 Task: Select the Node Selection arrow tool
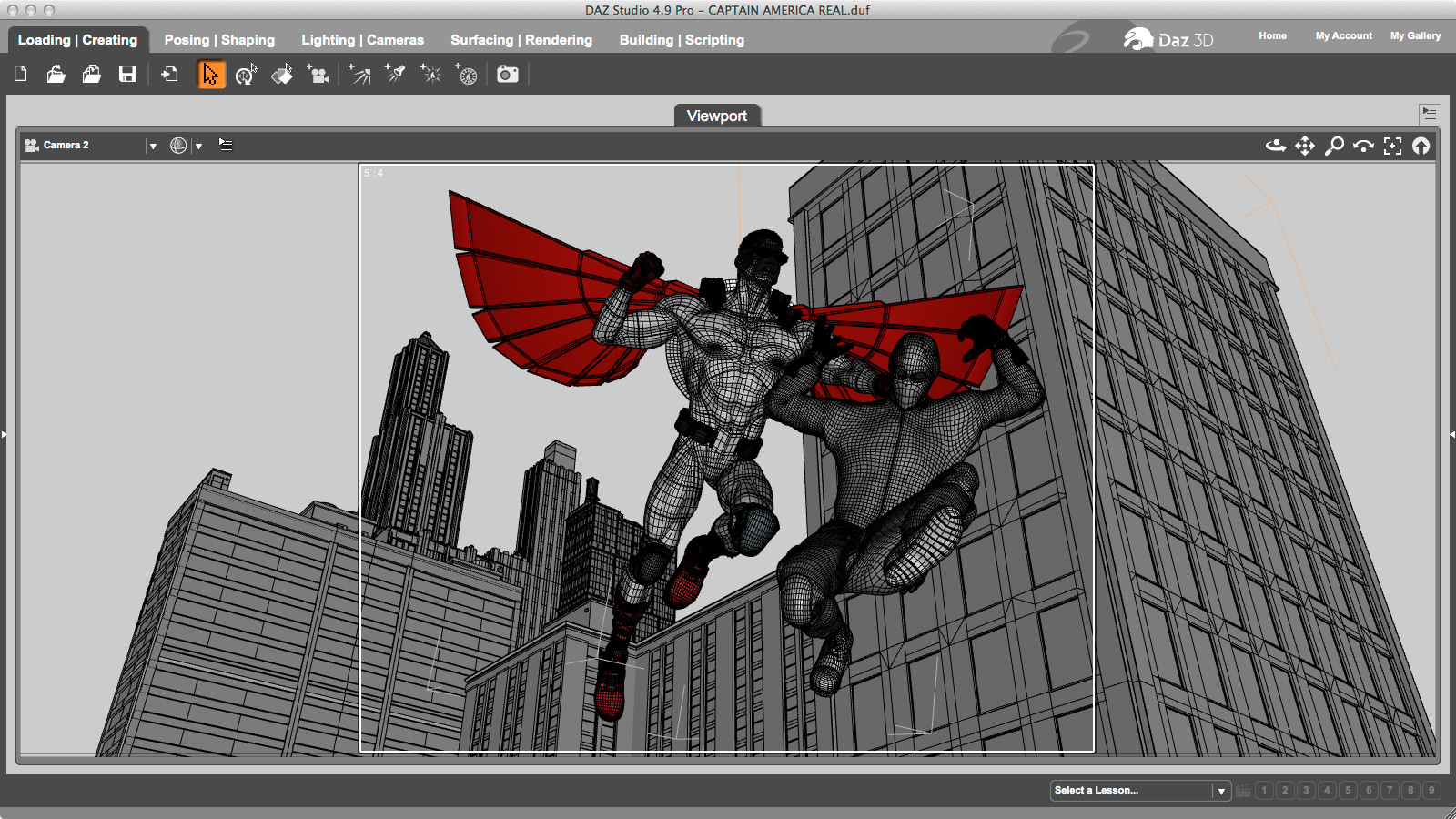pyautogui.click(x=211, y=74)
